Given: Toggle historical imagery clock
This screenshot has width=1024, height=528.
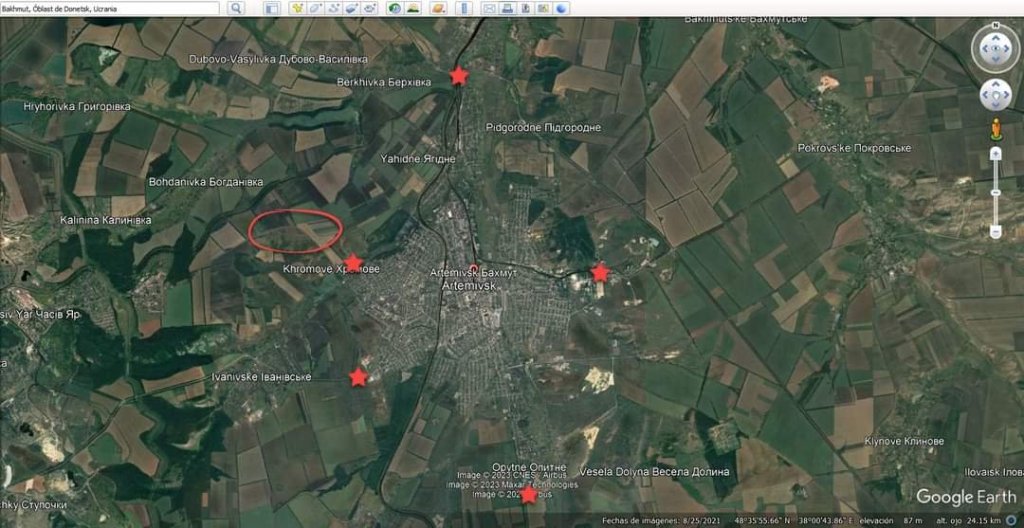Looking at the screenshot, I should [394, 8].
